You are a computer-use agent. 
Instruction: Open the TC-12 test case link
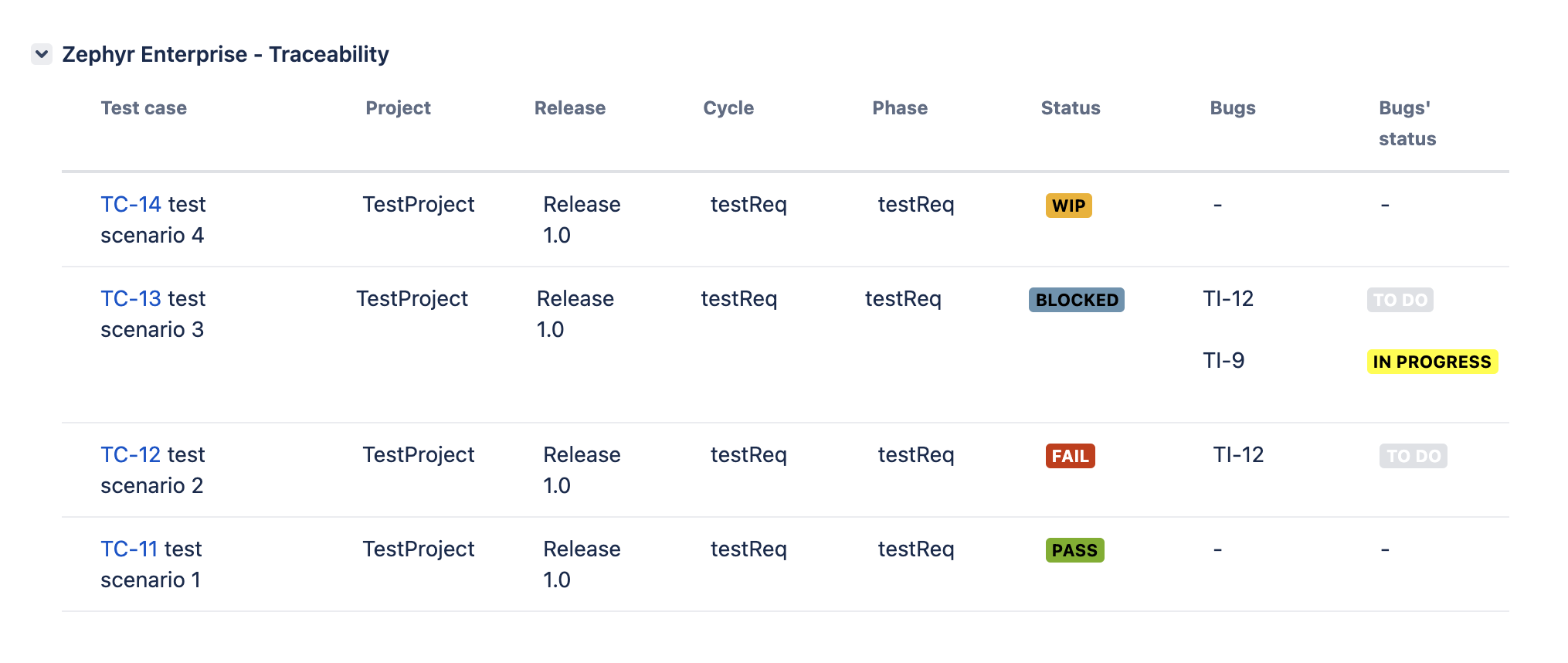point(131,455)
